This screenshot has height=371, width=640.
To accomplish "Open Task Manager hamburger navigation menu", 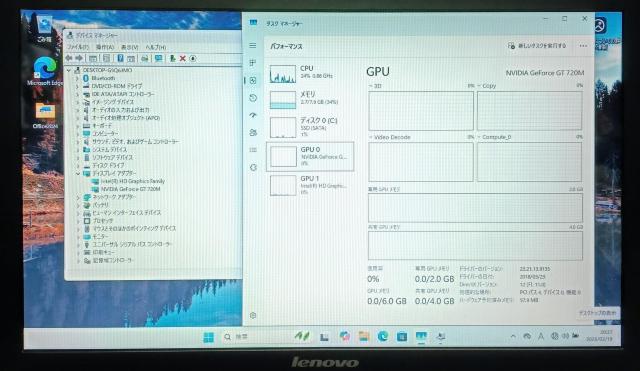I will (x=253, y=45).
